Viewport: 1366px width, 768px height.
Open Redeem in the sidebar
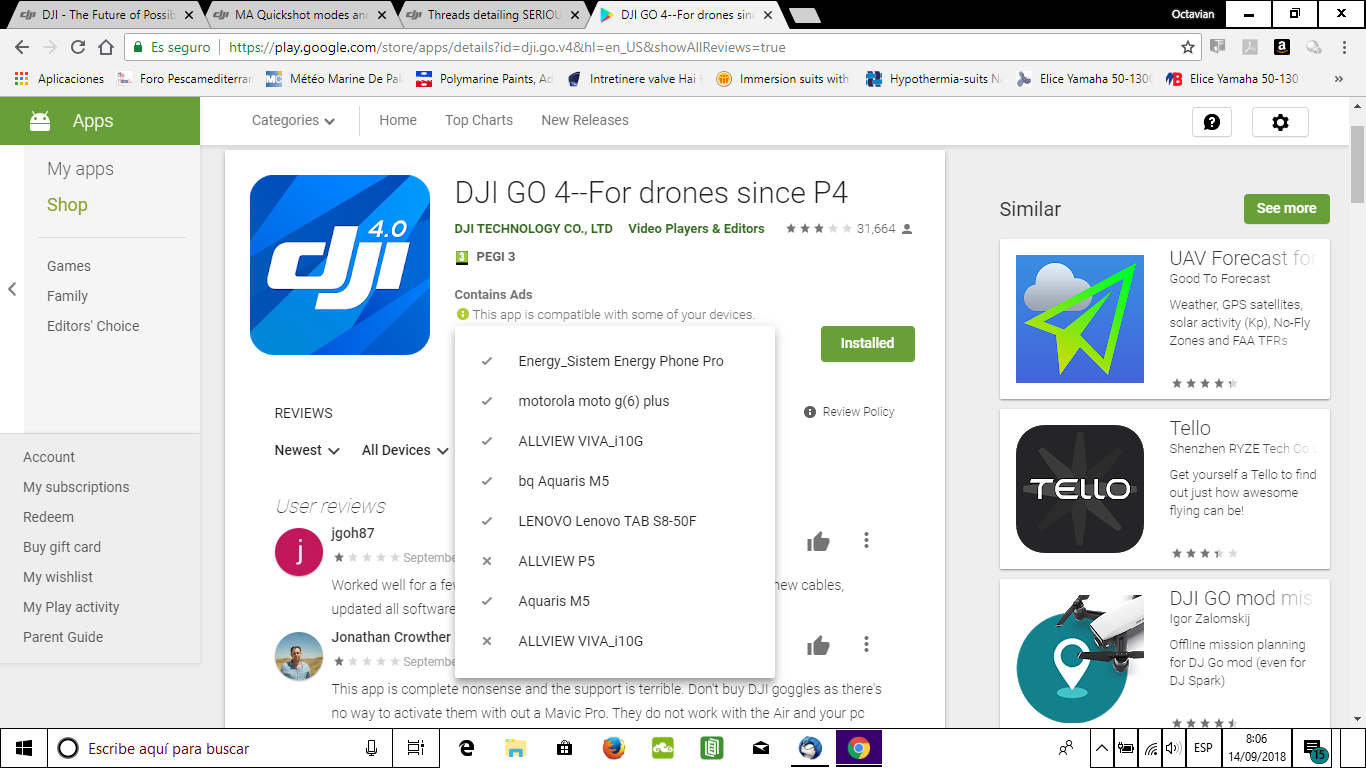pyautogui.click(x=48, y=517)
